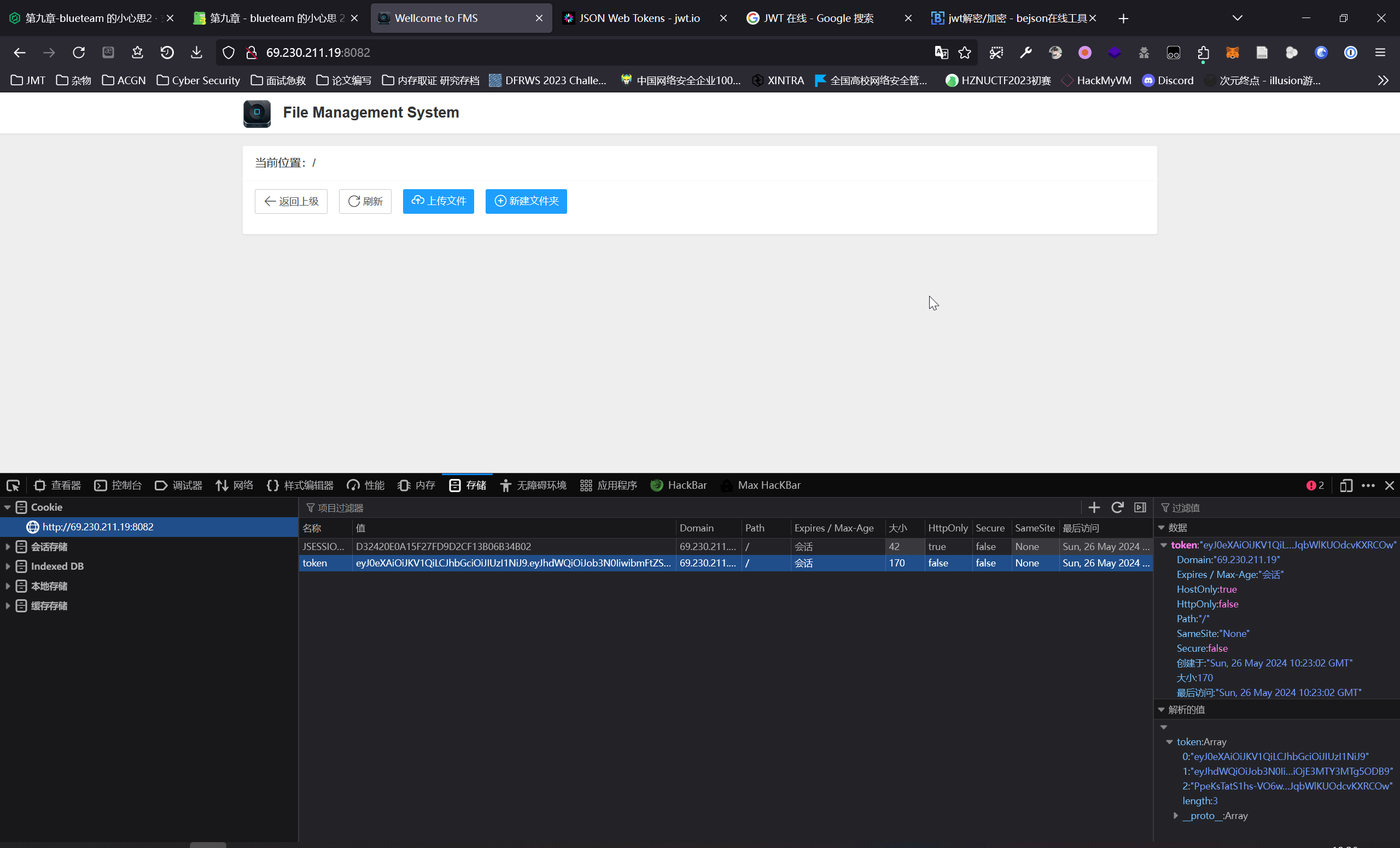The image size is (1400, 848).
Task: Refresh the cookie storage table
Action: [x=1117, y=507]
